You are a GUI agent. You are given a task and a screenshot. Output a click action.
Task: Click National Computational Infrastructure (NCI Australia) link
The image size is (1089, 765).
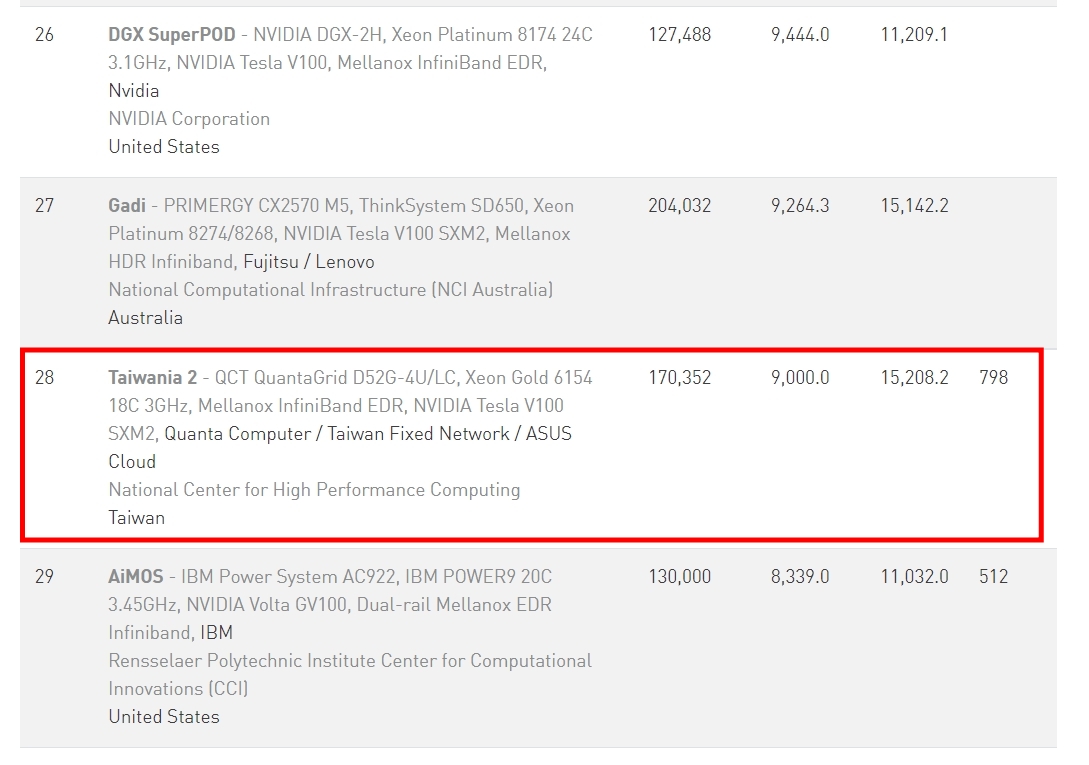pyautogui.click(x=331, y=290)
